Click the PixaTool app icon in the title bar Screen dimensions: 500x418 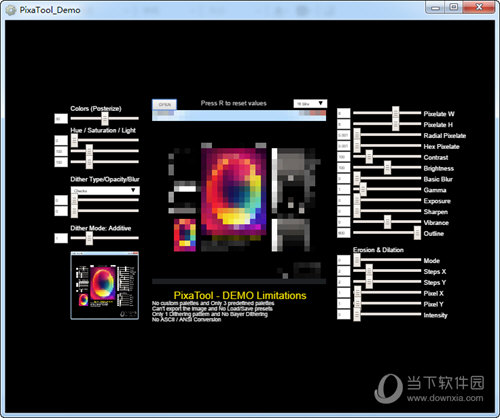point(11,10)
